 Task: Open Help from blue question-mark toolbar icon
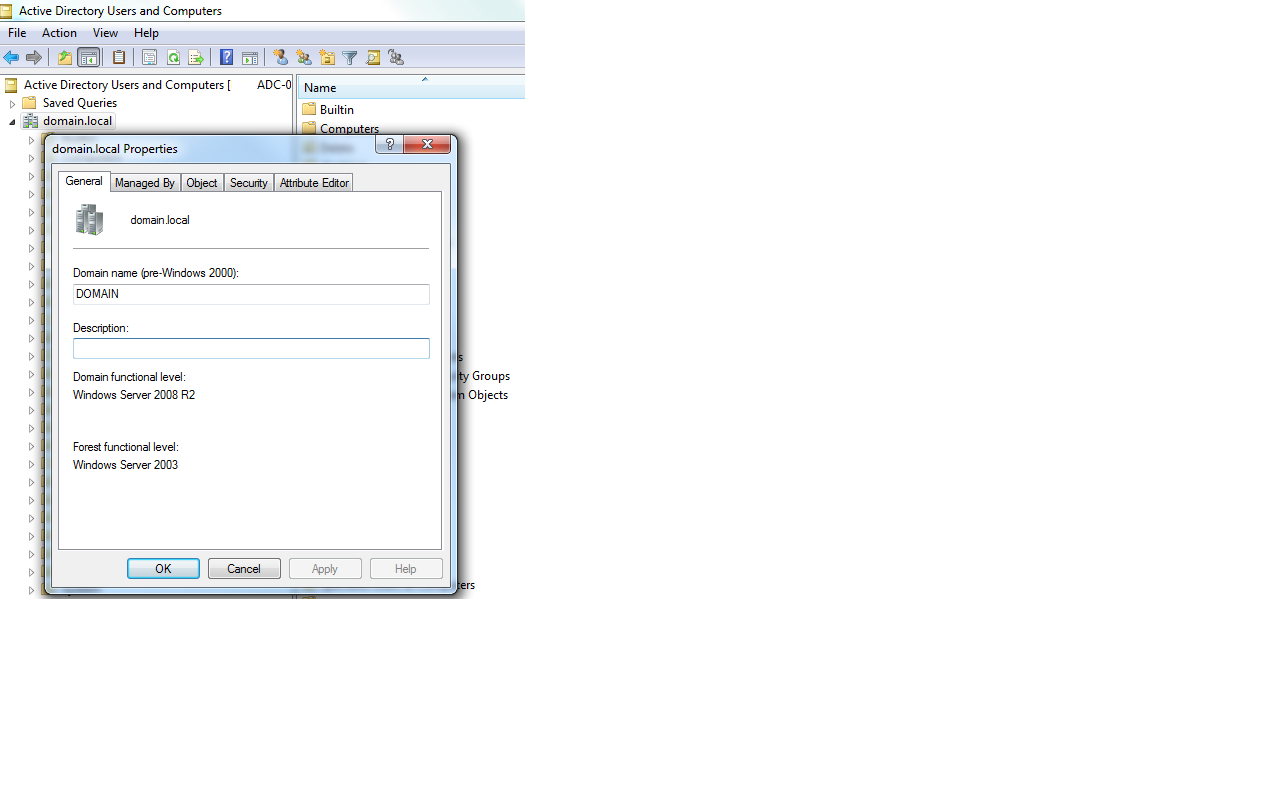tap(227, 58)
